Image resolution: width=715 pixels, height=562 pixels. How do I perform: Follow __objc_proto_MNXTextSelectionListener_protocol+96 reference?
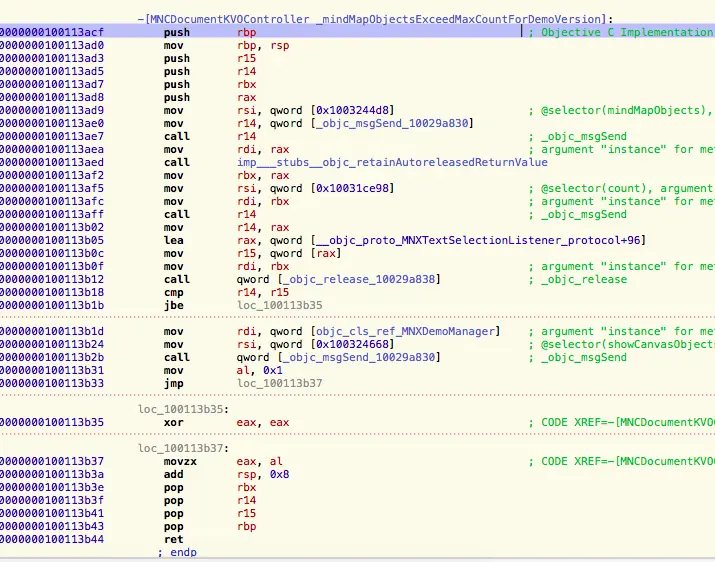tap(478, 240)
